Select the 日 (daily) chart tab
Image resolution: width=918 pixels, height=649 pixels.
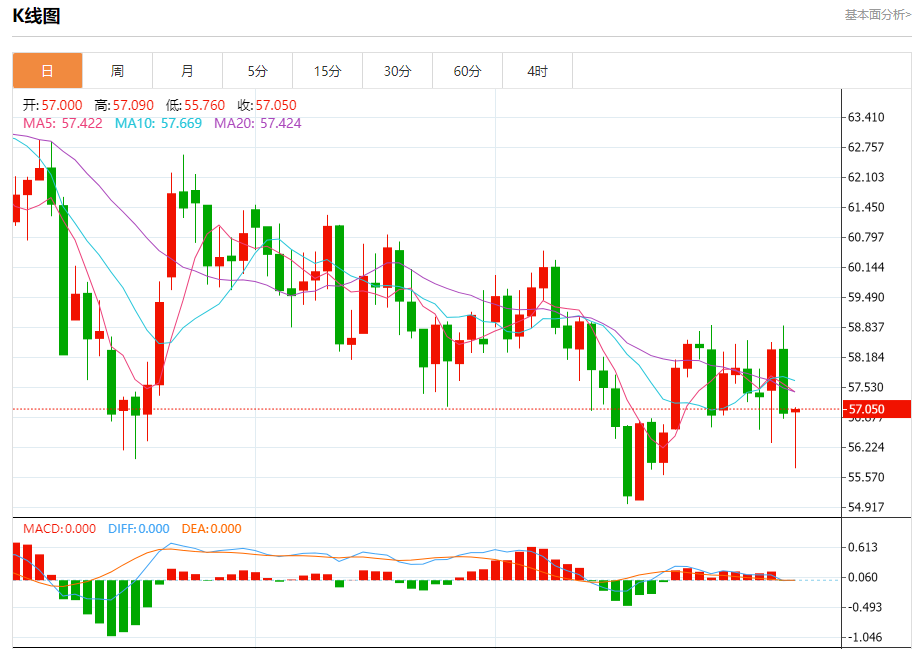click(x=47, y=71)
